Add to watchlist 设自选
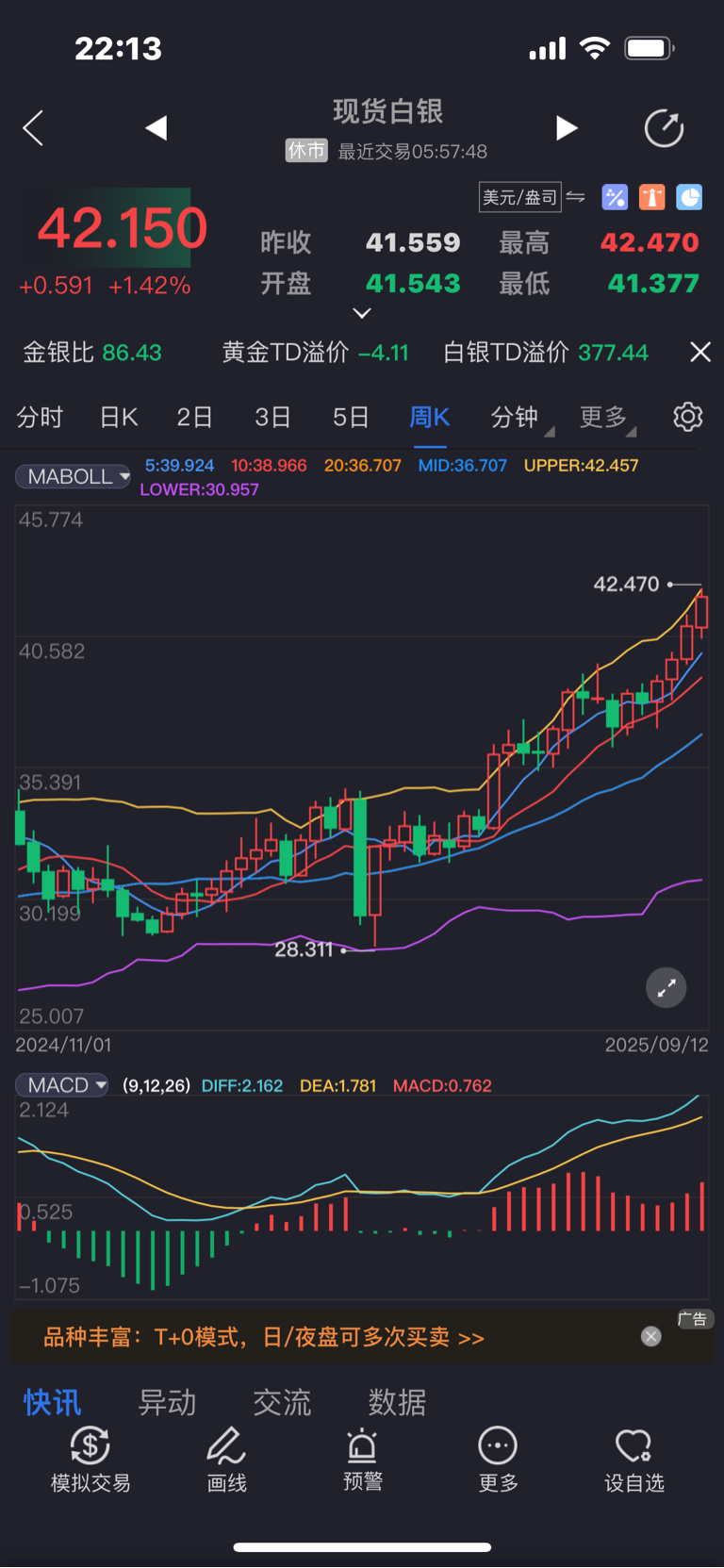 [633, 1461]
